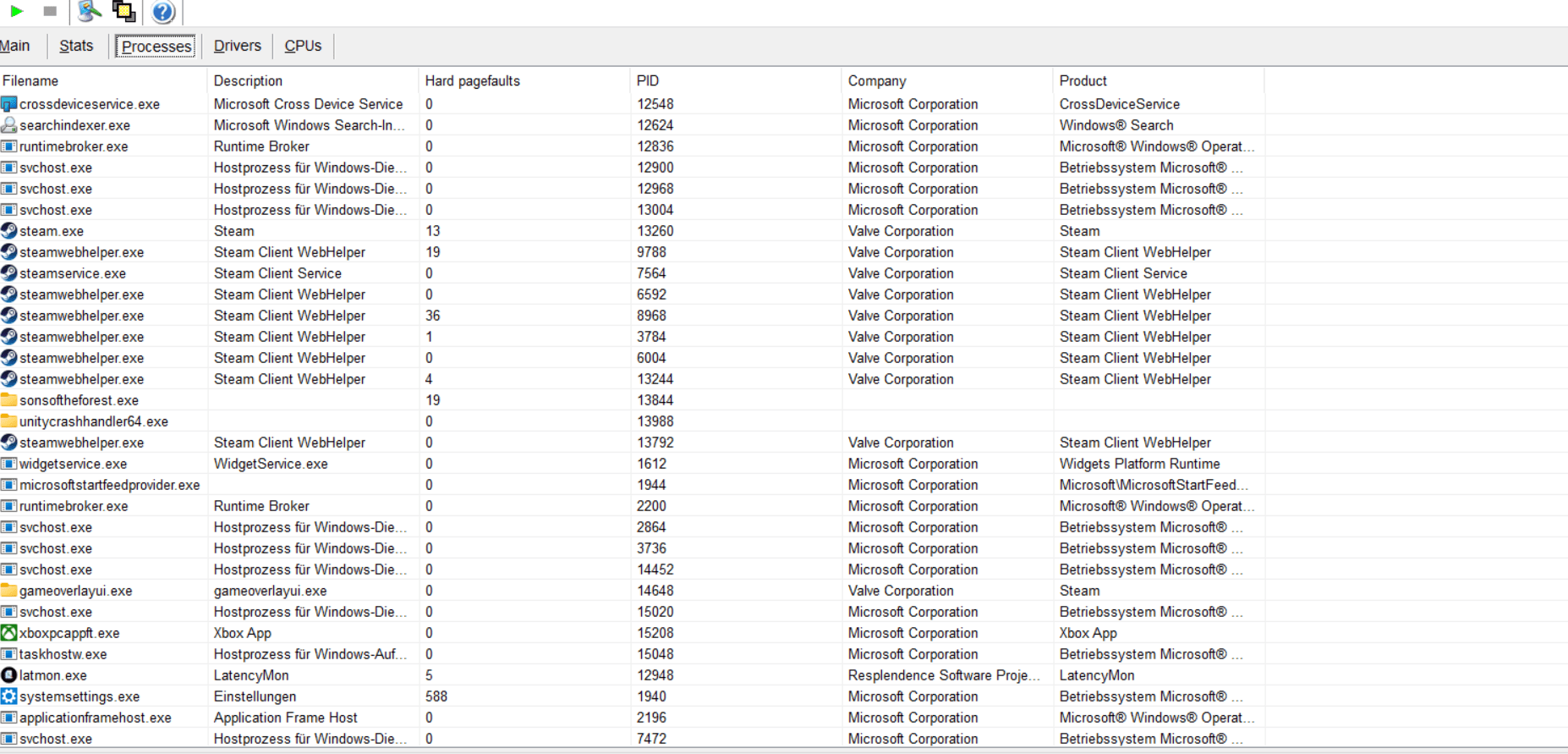Image resolution: width=1568 pixels, height=754 pixels.
Task: Click the sonsoftheforest.exe folder icon
Action: [x=8, y=400]
